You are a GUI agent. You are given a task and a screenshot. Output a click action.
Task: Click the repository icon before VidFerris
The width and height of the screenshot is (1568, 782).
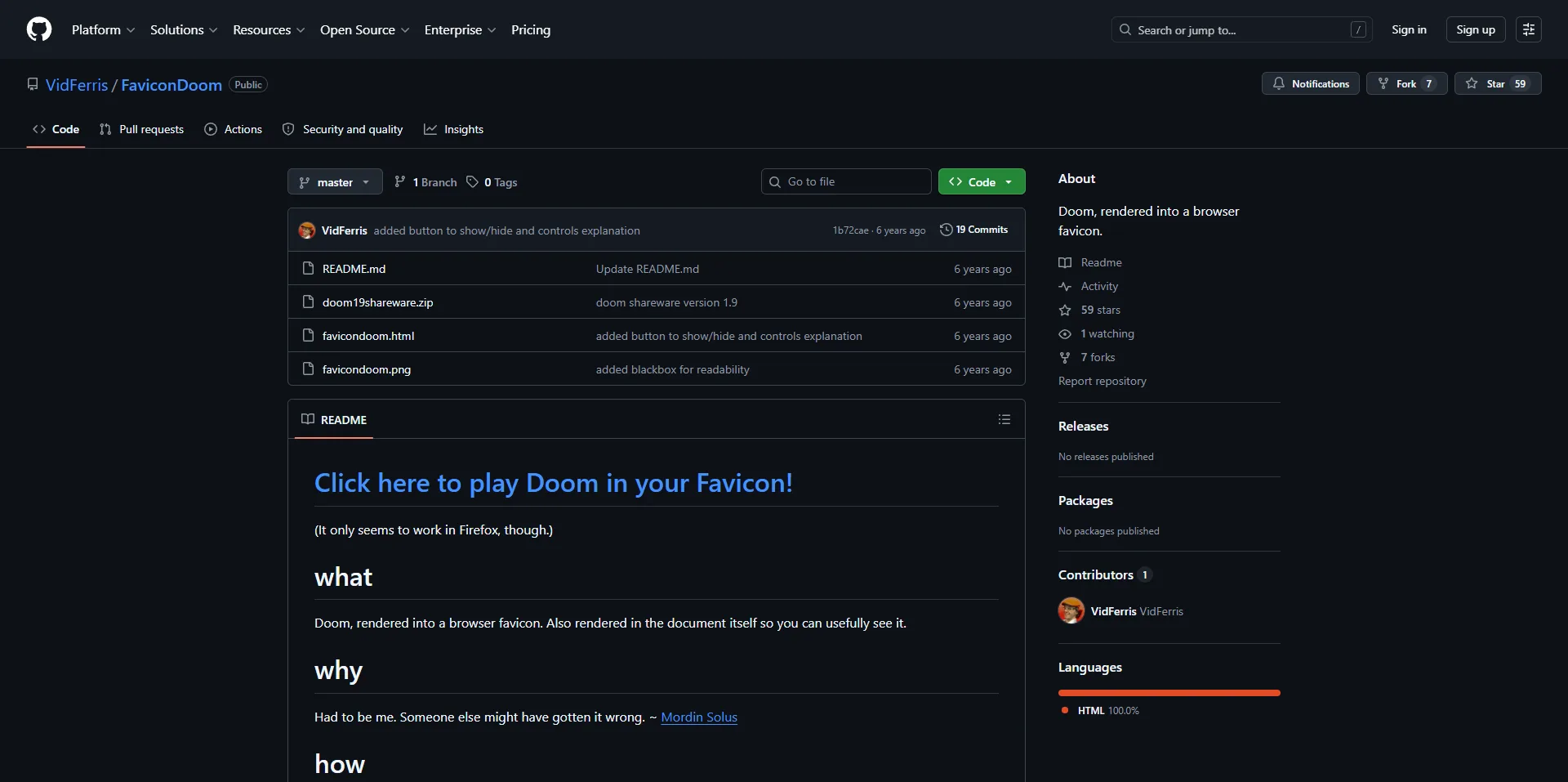coord(33,84)
